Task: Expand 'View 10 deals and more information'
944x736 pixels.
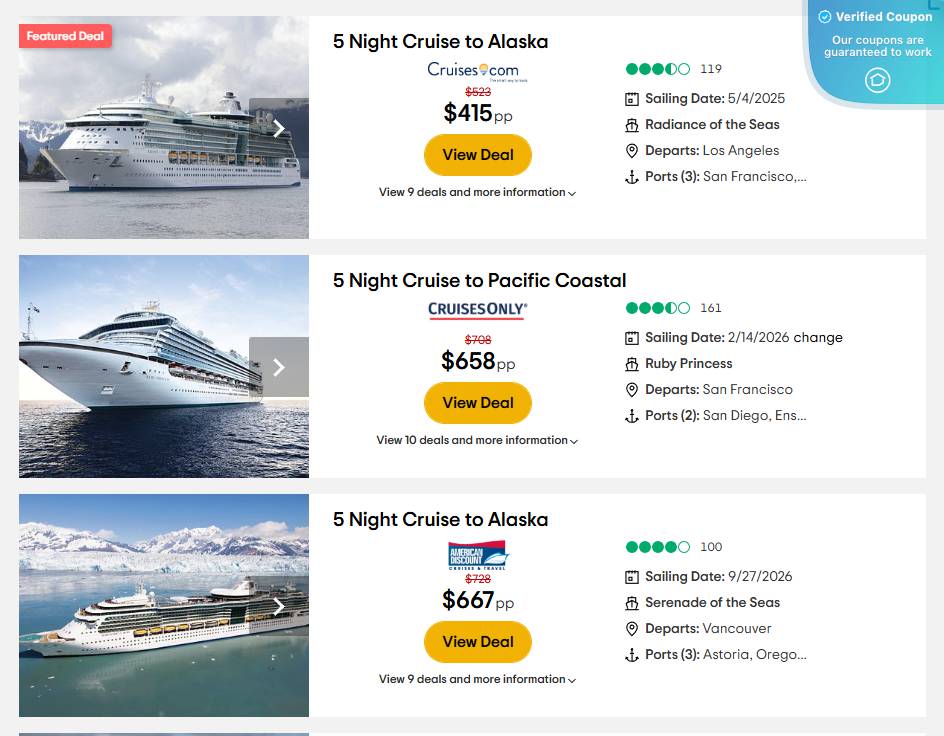Action: point(477,440)
